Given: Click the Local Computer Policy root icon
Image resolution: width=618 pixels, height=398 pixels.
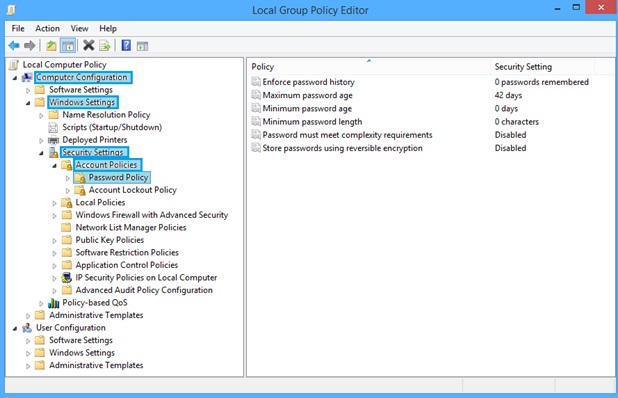Looking at the screenshot, I should click(x=14, y=65).
